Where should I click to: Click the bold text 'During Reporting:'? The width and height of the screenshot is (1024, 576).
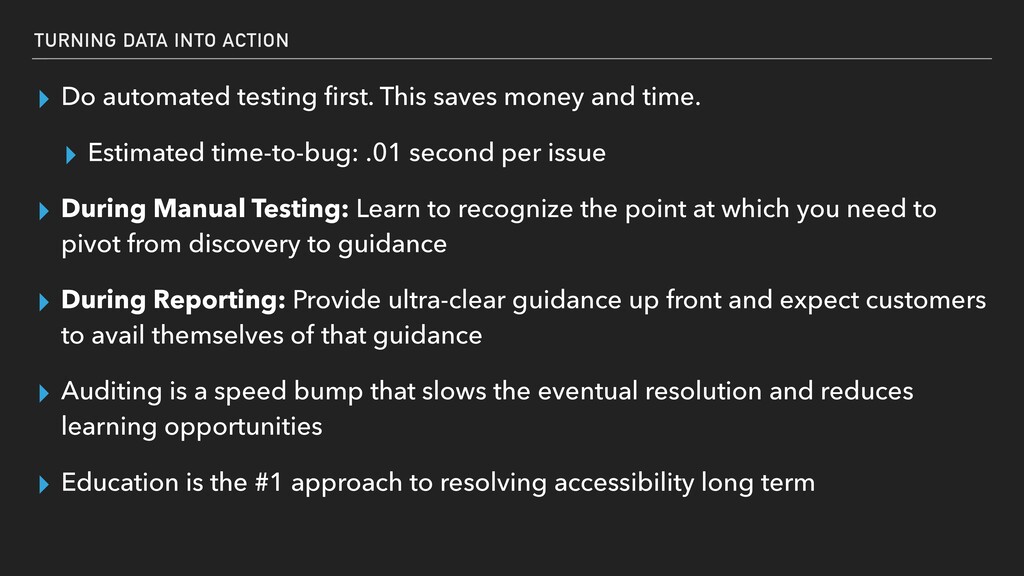click(173, 300)
